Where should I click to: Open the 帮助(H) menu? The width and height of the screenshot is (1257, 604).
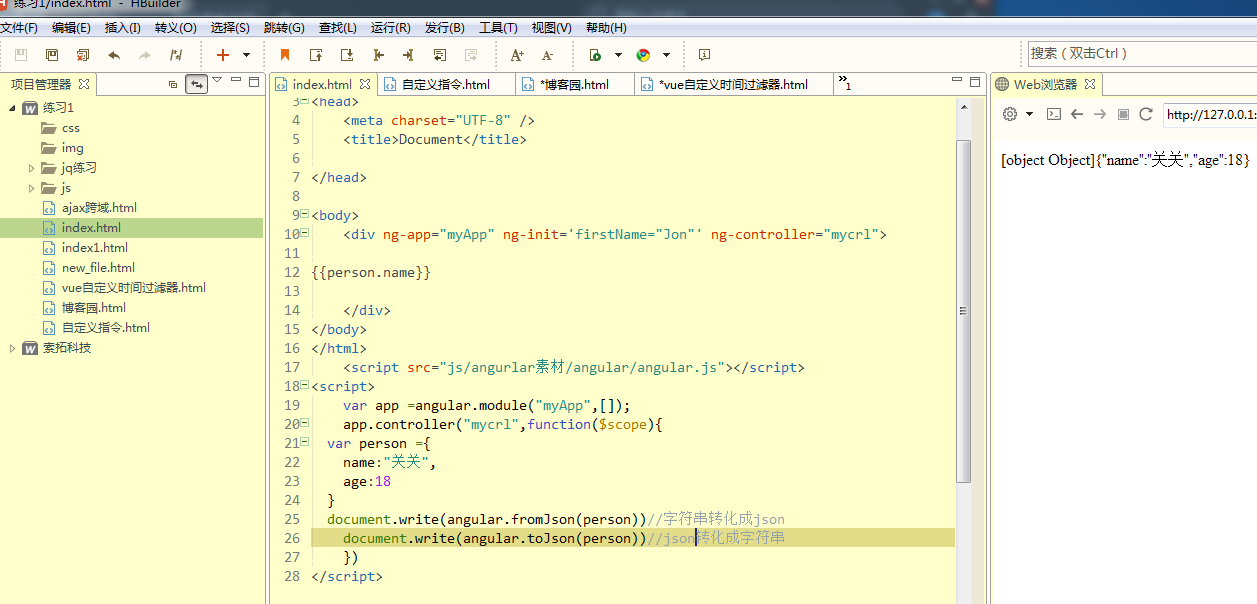[605, 28]
